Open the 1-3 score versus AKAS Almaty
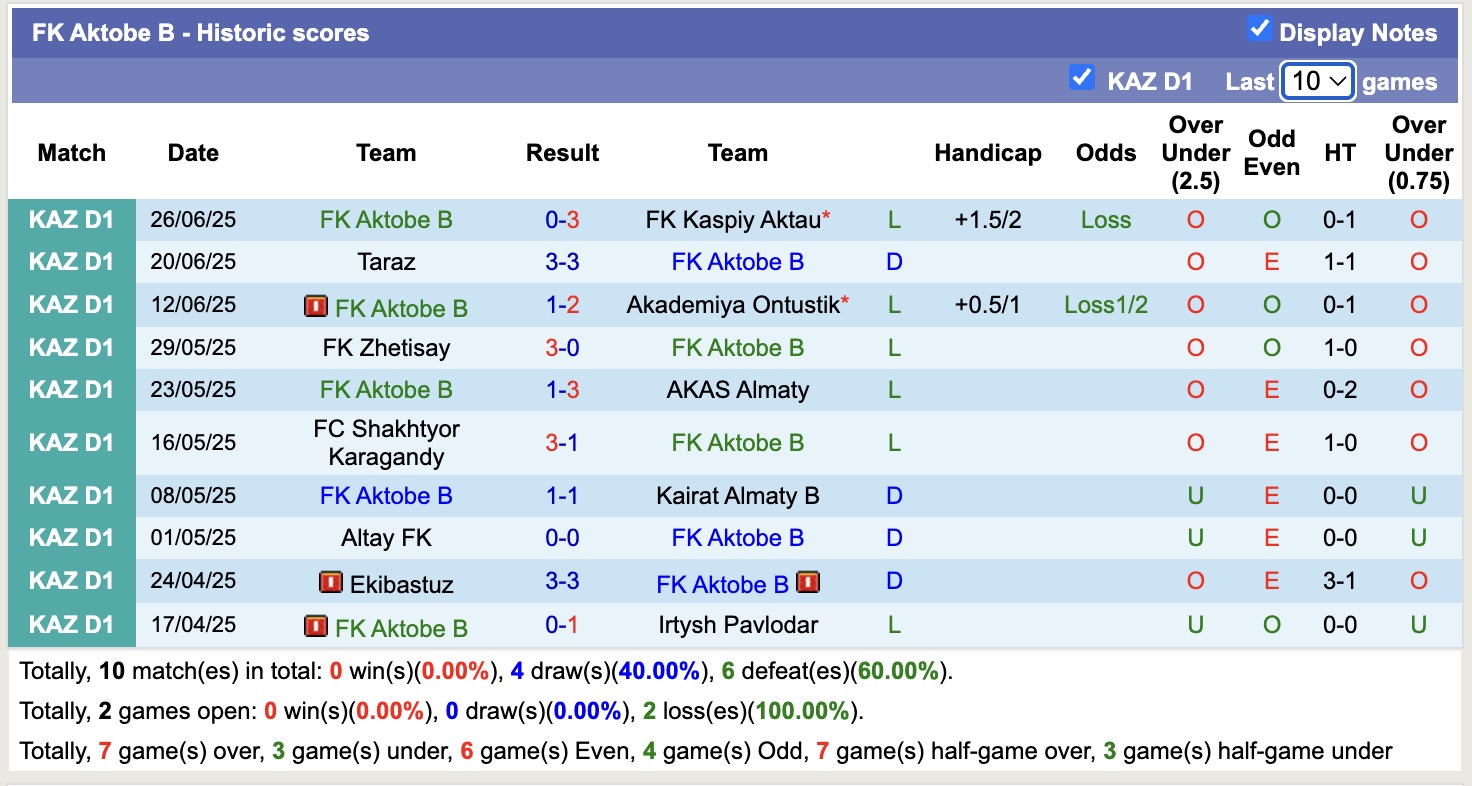 (x=562, y=390)
